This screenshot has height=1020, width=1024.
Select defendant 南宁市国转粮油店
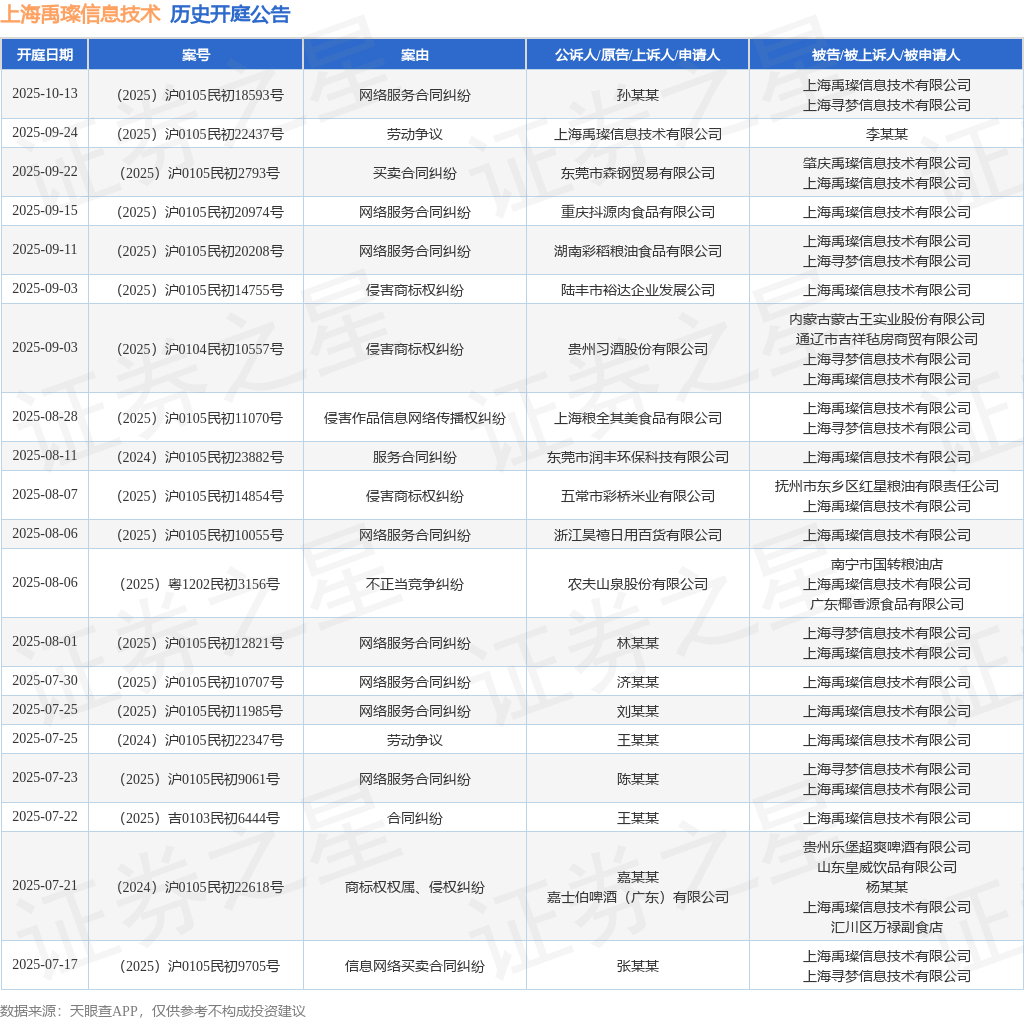pos(886,564)
